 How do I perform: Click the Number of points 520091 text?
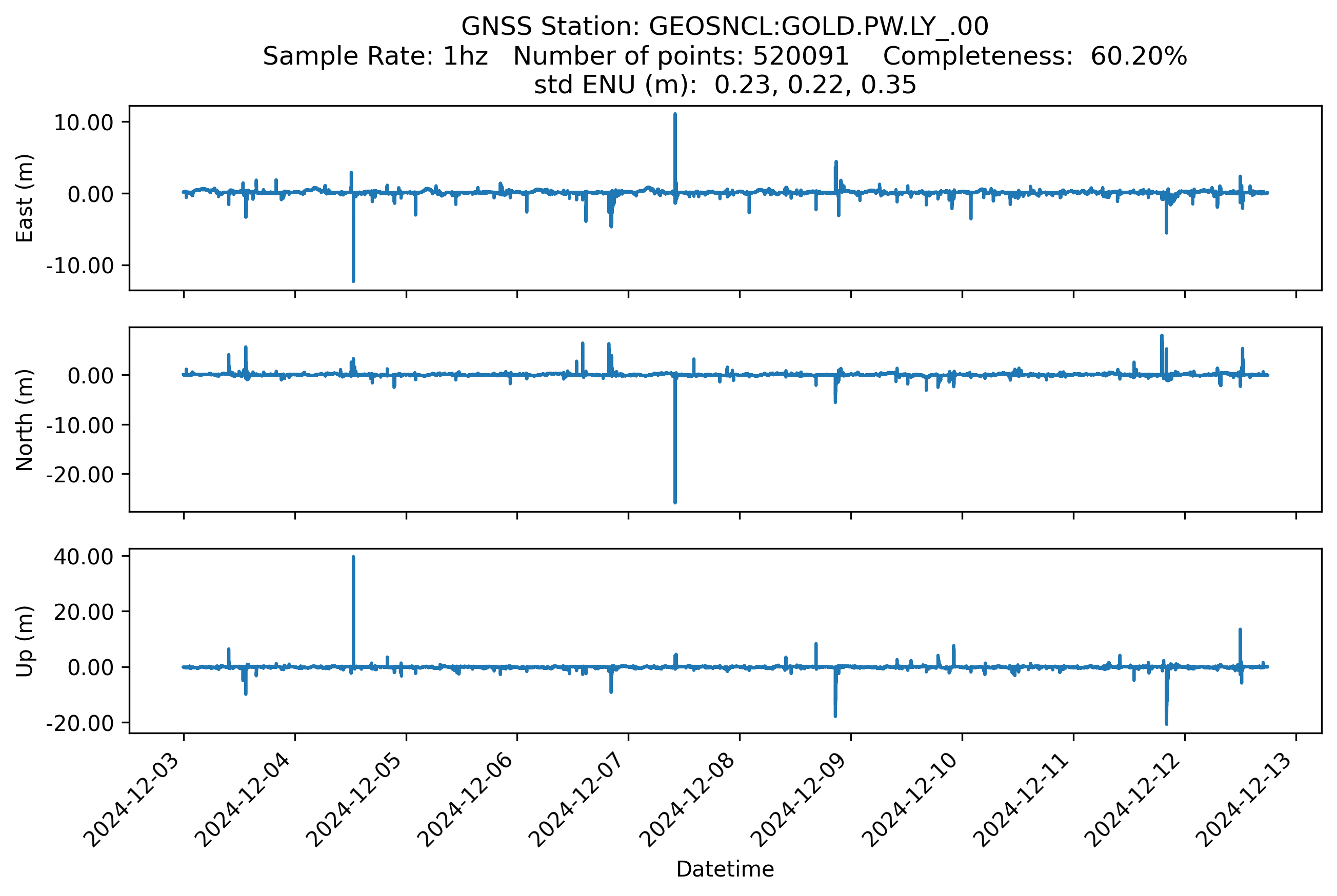[x=681, y=56]
